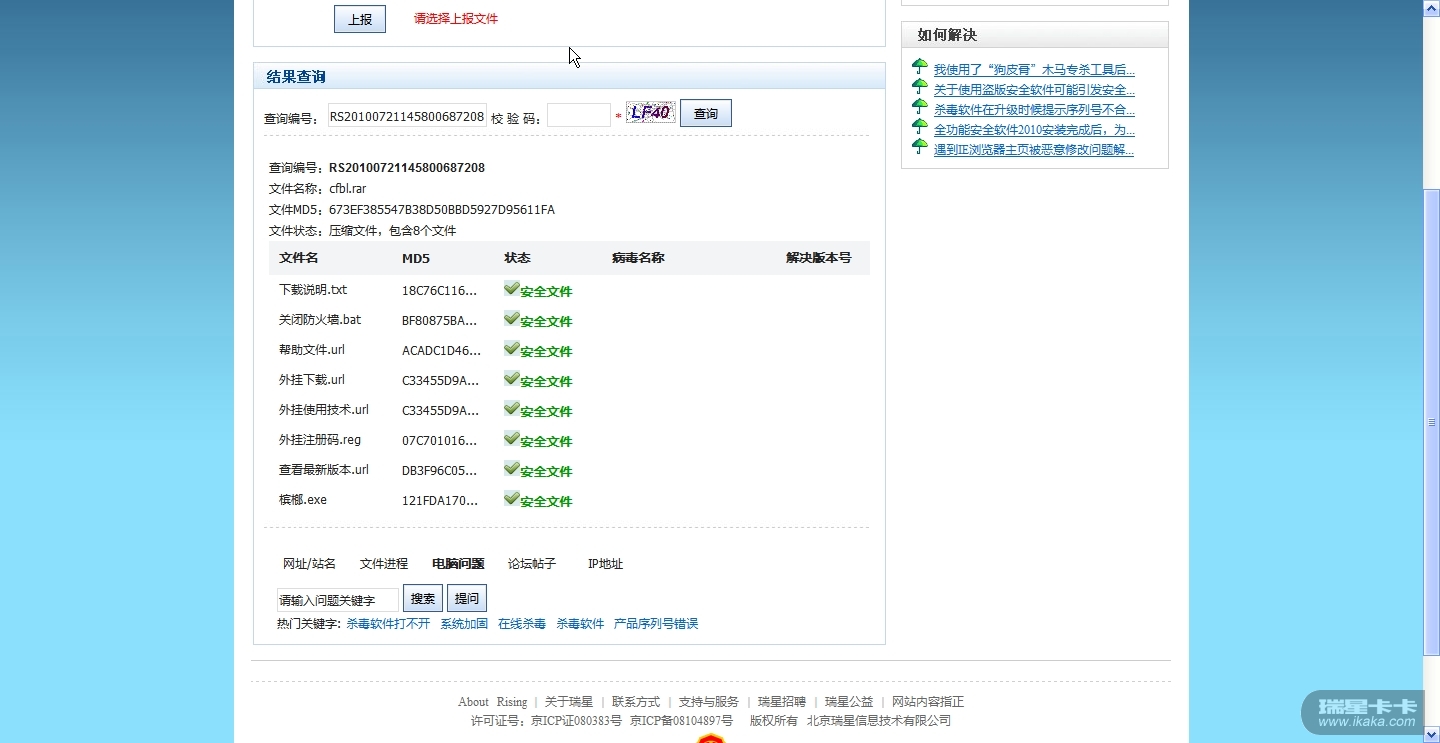Click the green checkmark for 外挂注册码.reg
The image size is (1440, 743).
coord(511,439)
